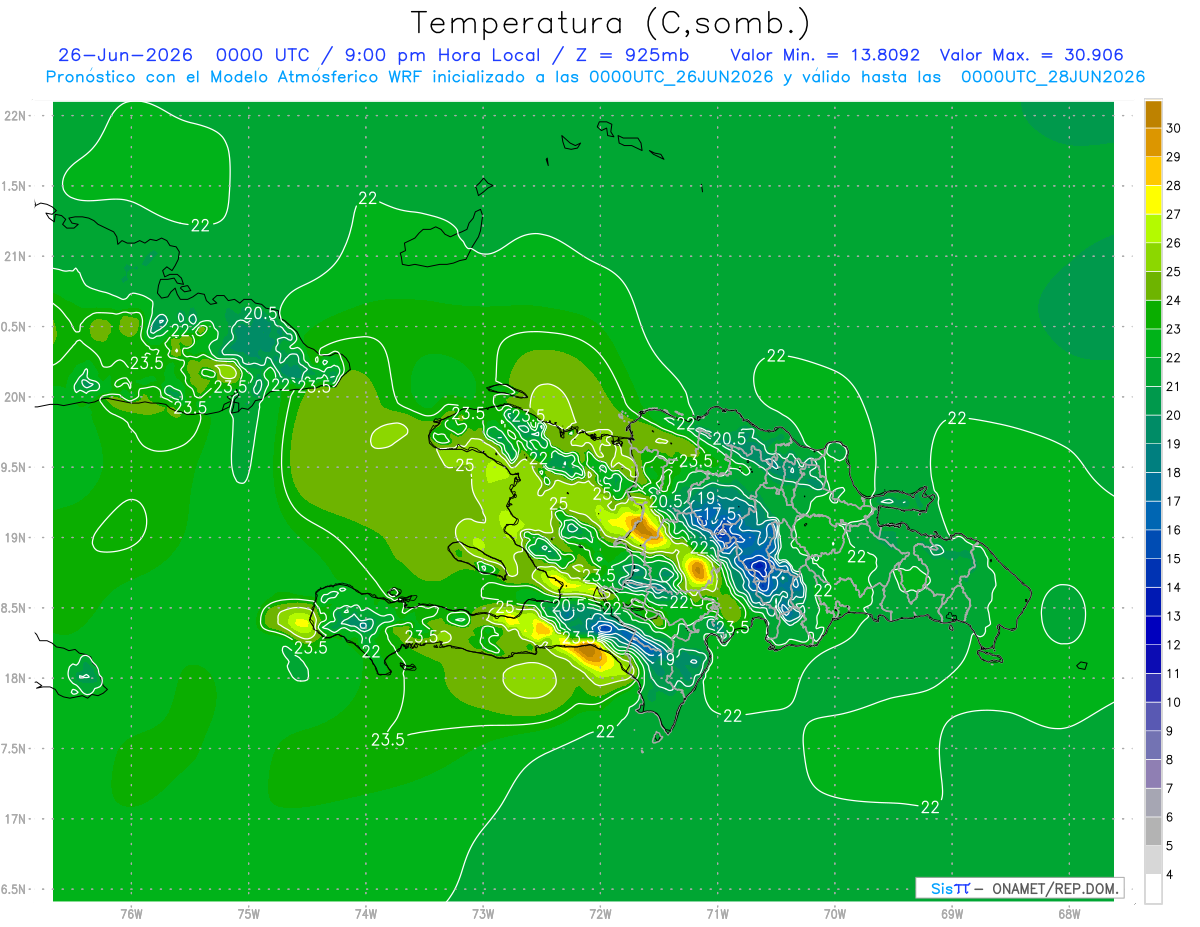
Task: Click the "17.5" contour label on the map
Action: pos(720,513)
